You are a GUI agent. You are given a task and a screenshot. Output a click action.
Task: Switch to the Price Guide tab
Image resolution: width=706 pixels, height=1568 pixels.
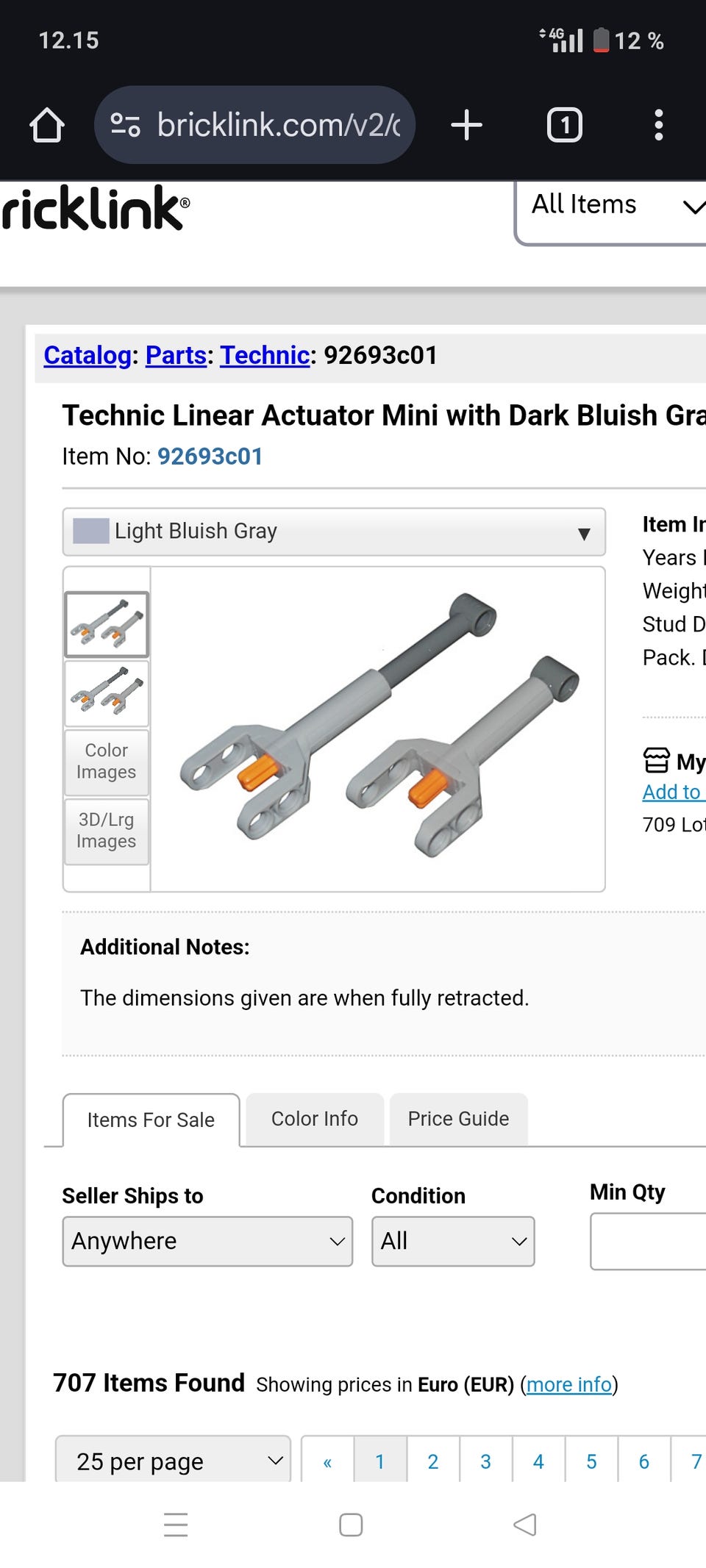(458, 1119)
